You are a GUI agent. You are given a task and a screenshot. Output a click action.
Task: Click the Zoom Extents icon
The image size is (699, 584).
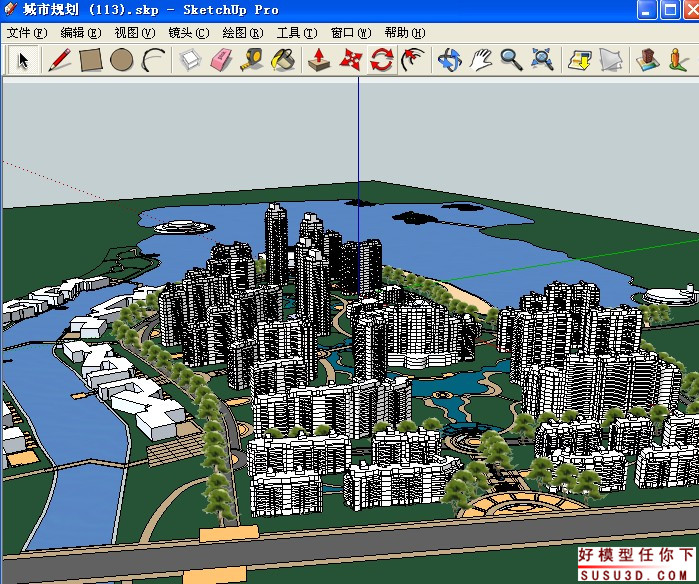tap(543, 60)
